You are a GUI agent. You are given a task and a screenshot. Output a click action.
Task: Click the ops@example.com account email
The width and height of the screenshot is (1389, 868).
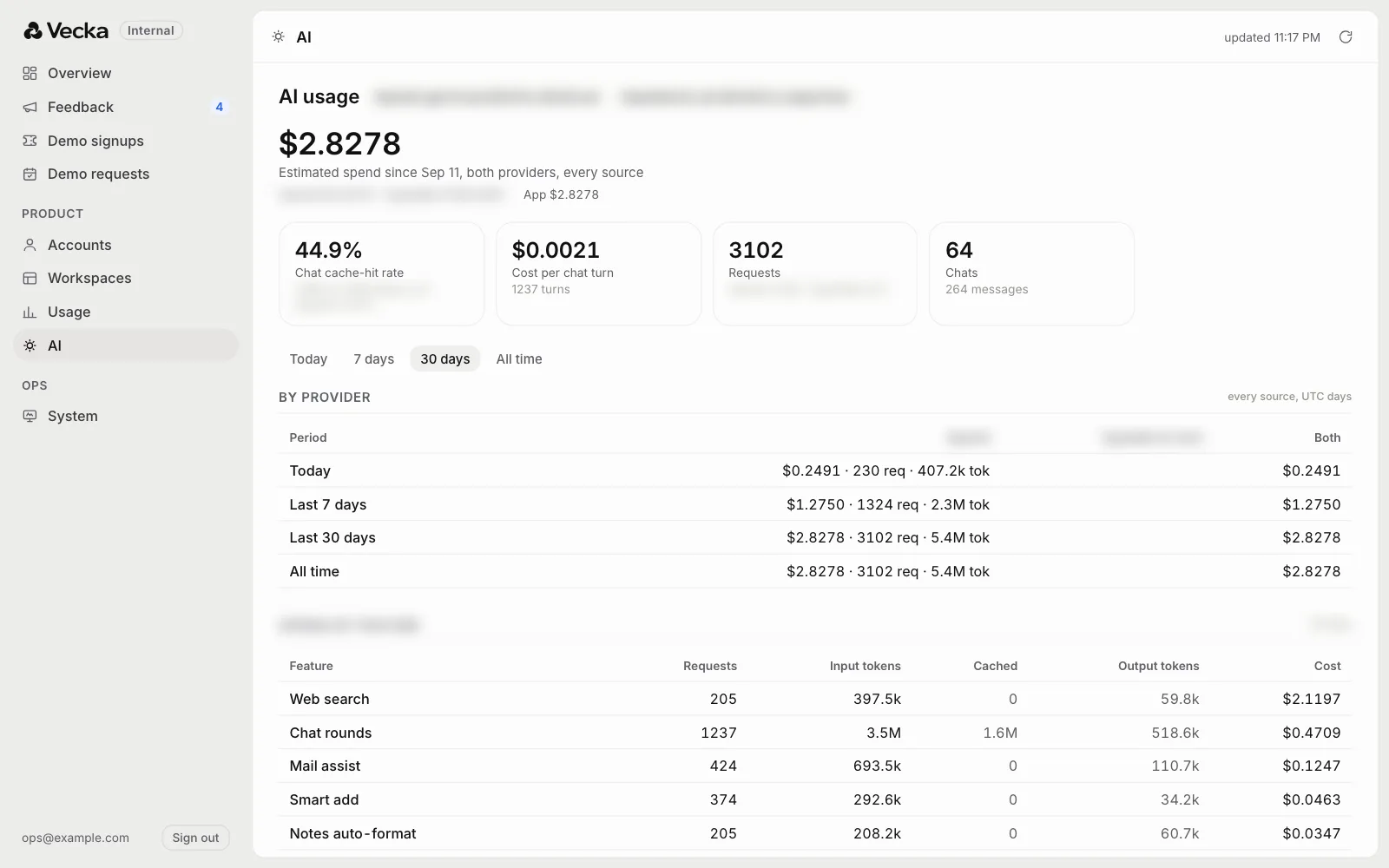pyautogui.click(x=76, y=838)
